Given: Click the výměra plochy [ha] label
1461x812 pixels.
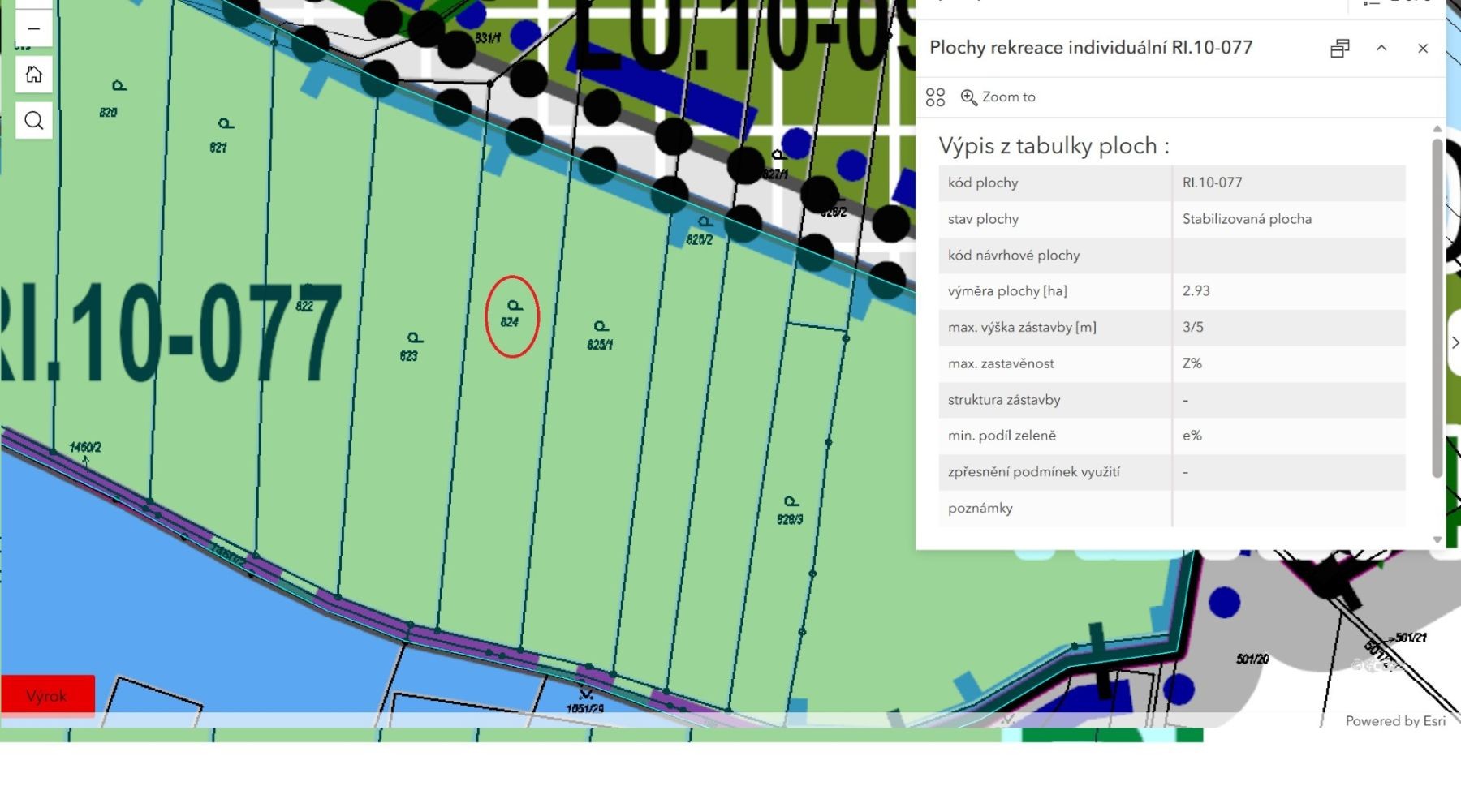Looking at the screenshot, I should tap(1007, 291).
